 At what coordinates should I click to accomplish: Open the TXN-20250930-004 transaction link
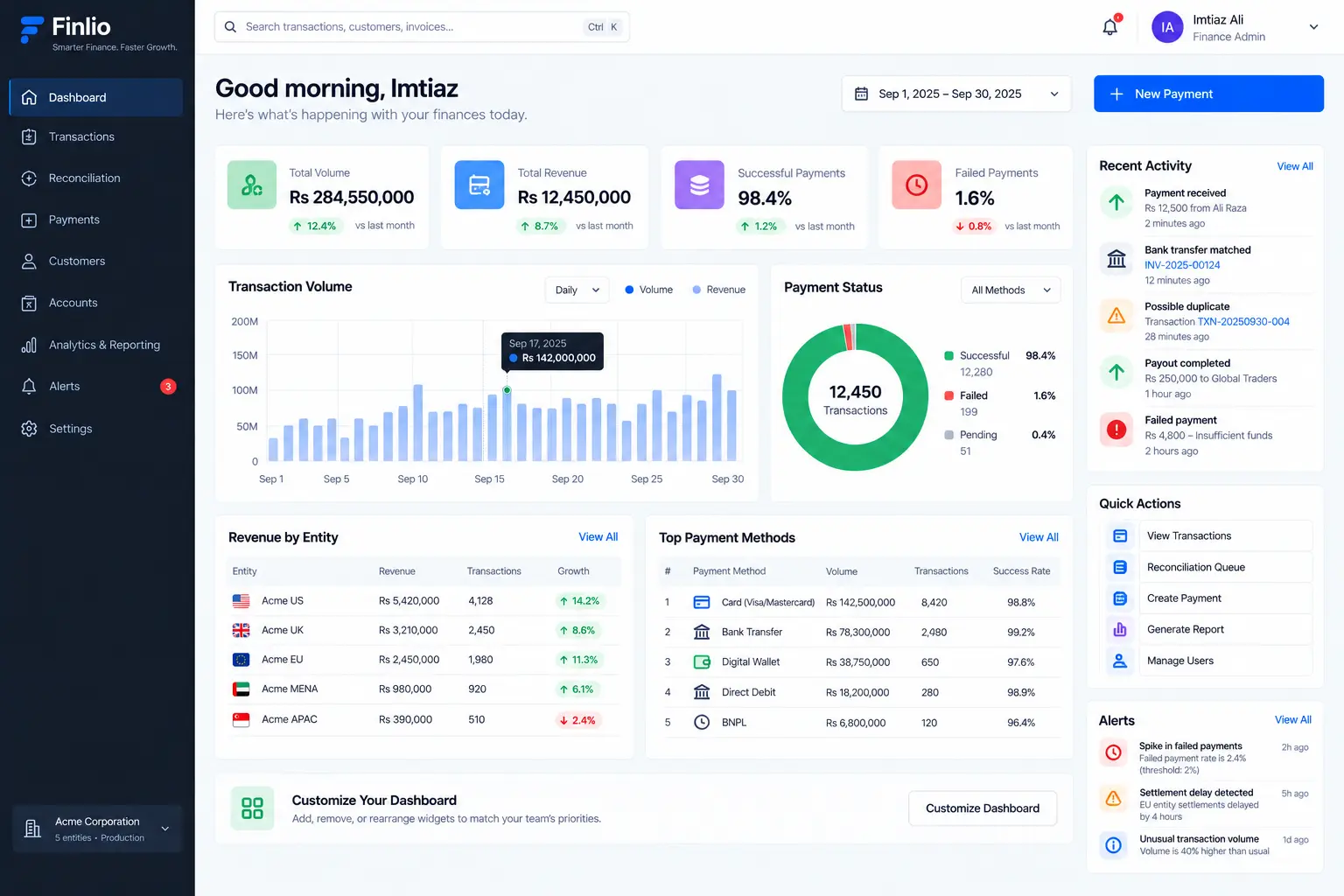(x=1243, y=322)
